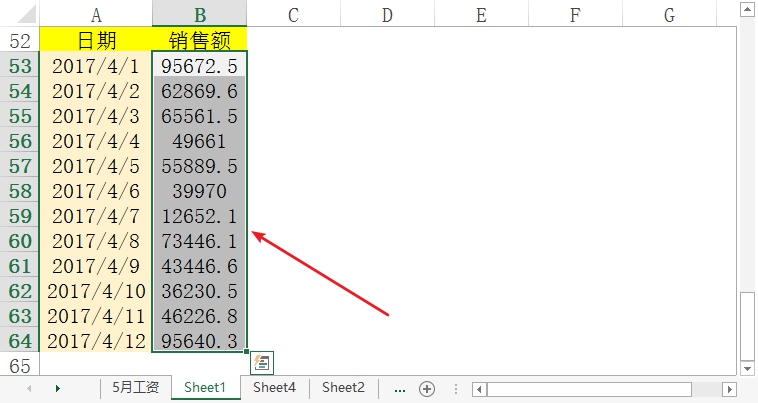The height and width of the screenshot is (403, 758).
Task: Select column E header
Action: coord(481,14)
